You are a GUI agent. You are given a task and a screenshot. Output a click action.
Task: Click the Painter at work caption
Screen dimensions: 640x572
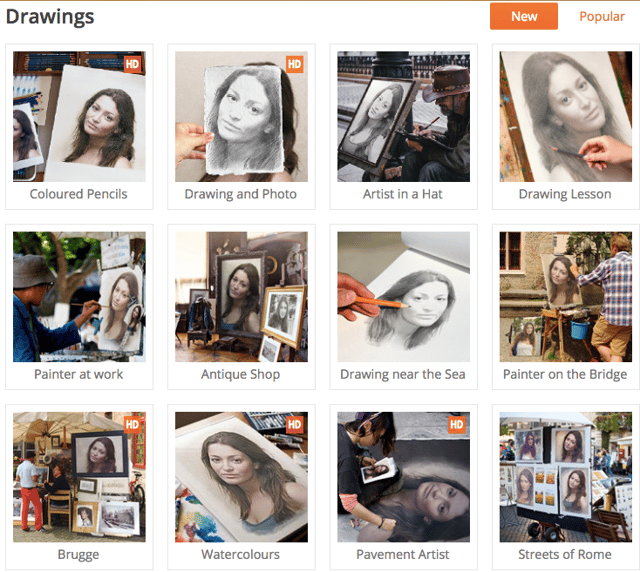(78, 374)
